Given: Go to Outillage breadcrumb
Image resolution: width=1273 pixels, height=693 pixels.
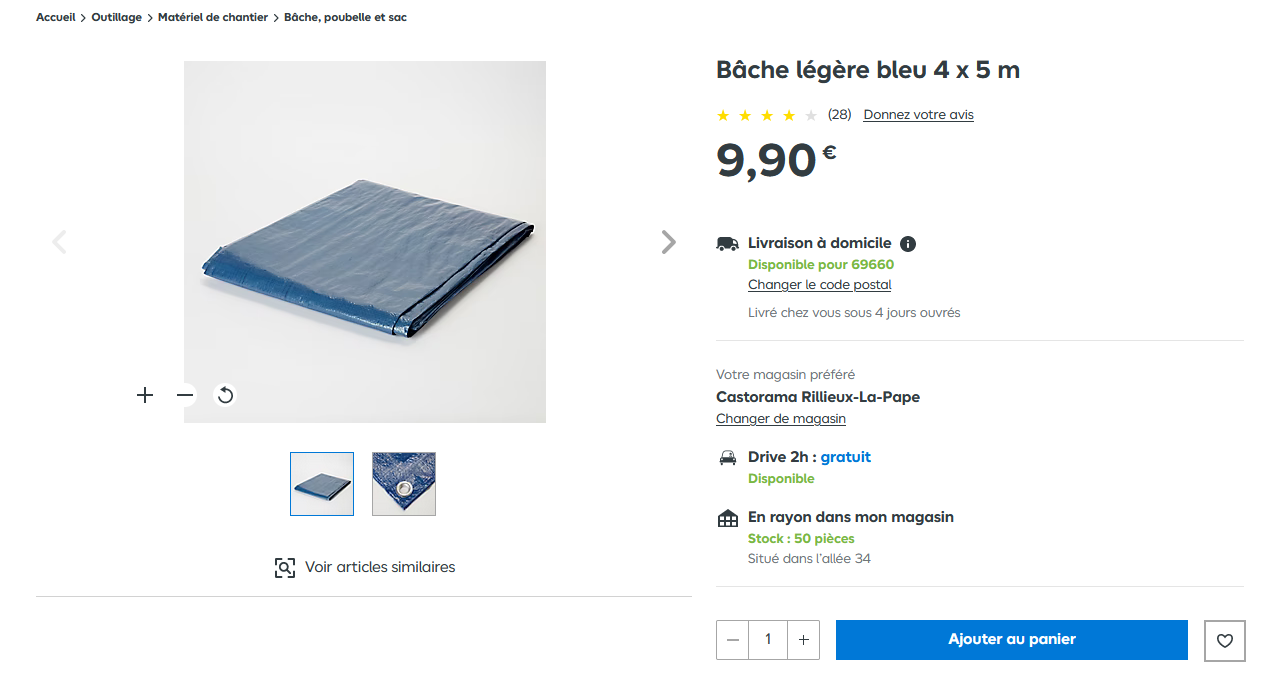Looking at the screenshot, I should [117, 17].
